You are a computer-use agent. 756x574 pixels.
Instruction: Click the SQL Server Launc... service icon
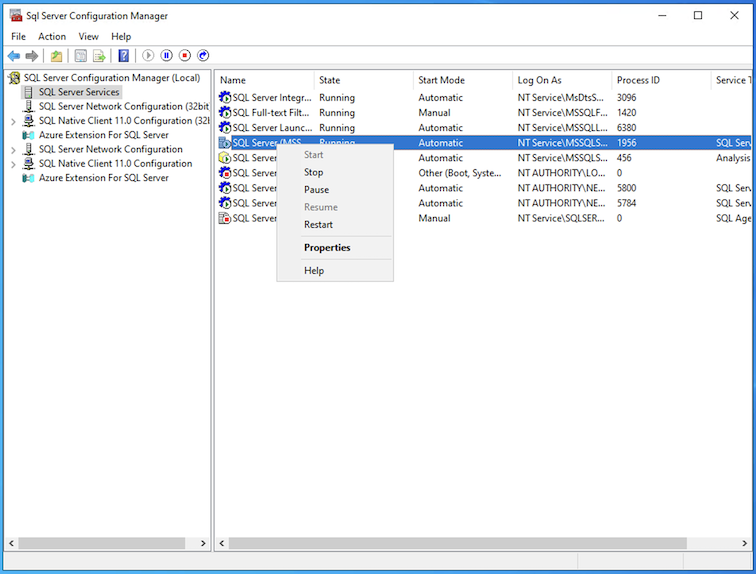coord(225,128)
